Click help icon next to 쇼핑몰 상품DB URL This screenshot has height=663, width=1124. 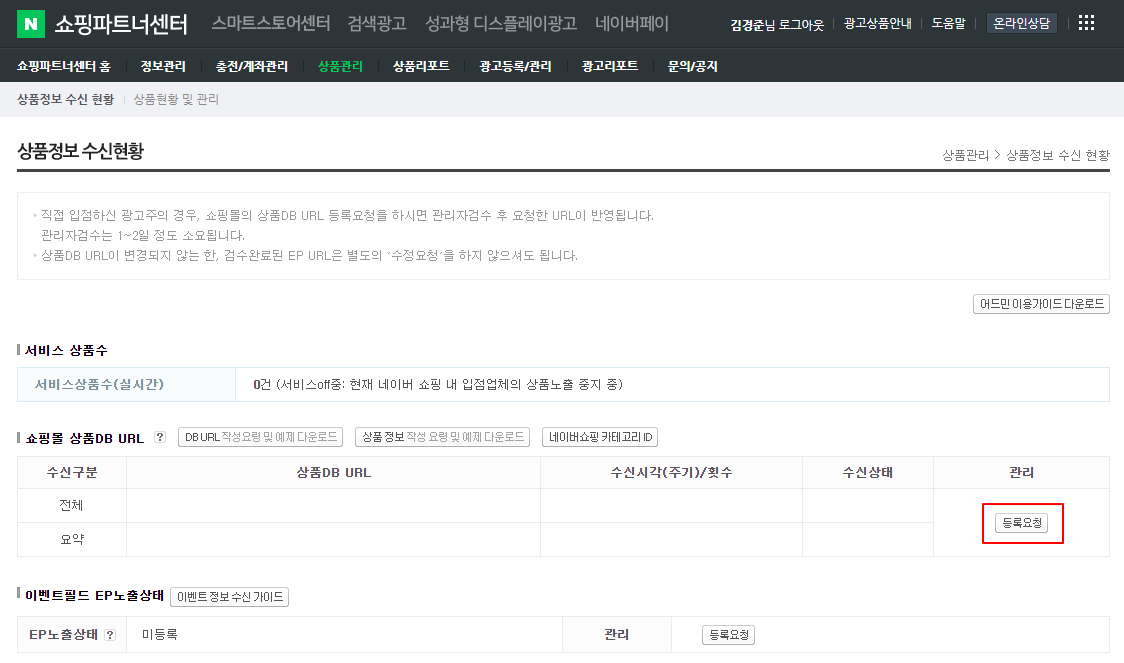[160, 437]
